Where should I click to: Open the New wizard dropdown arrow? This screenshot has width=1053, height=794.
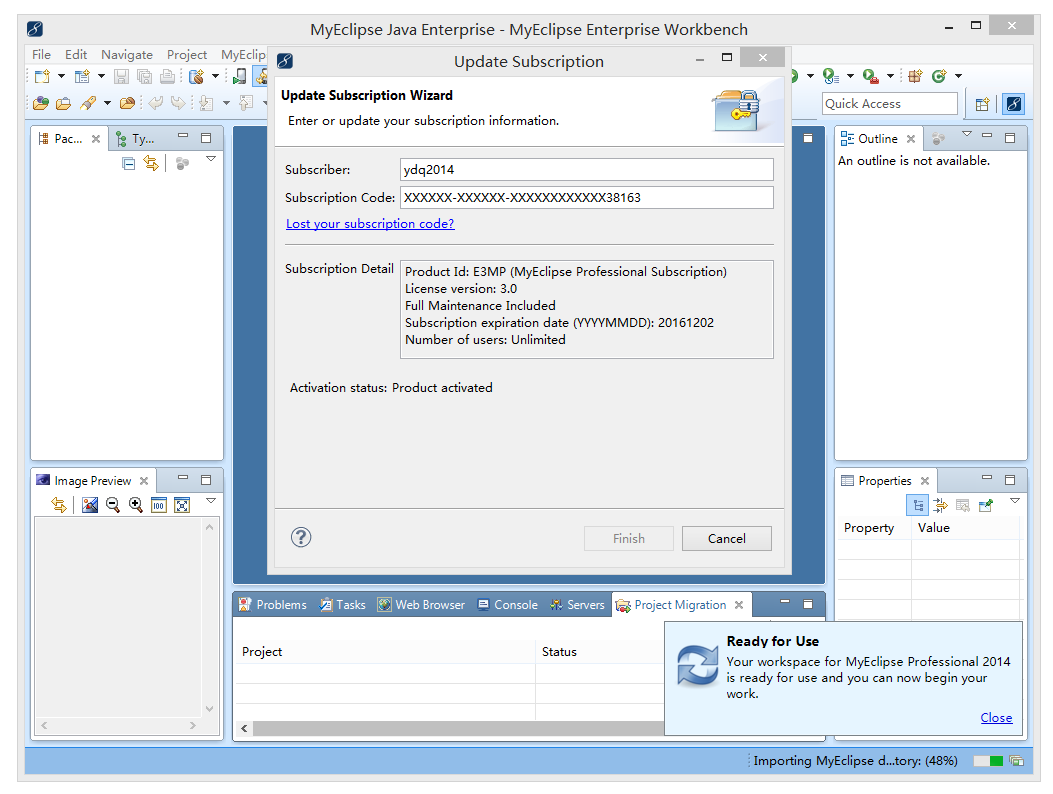(61, 76)
